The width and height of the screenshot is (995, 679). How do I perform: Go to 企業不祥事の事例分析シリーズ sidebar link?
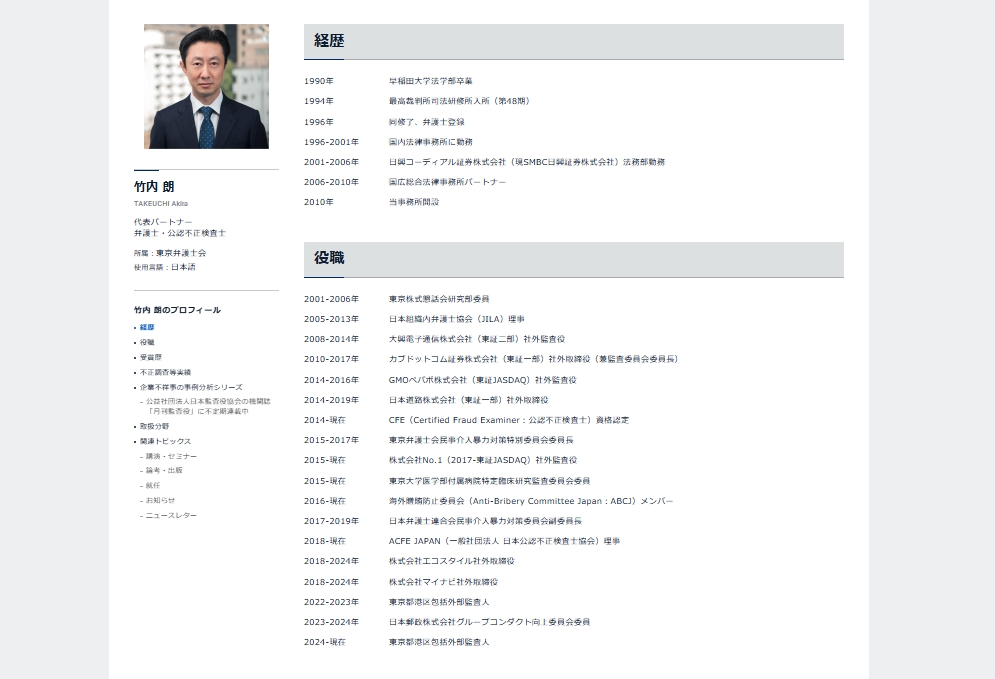coord(191,387)
